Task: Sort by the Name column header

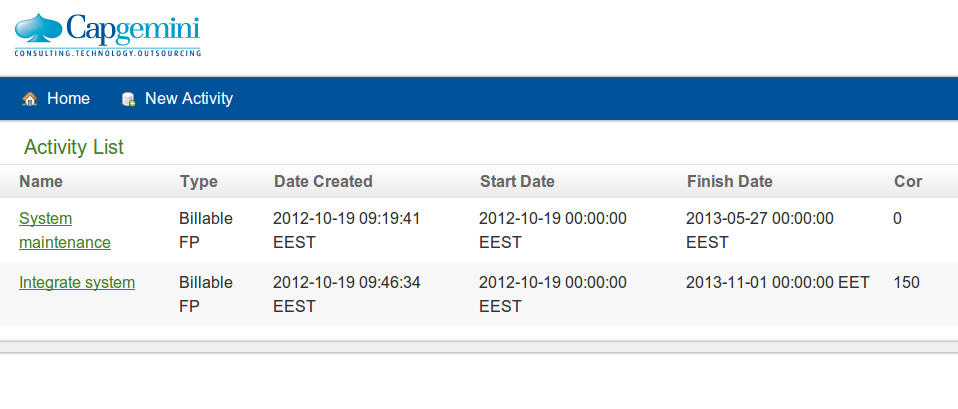Action: pos(41,182)
